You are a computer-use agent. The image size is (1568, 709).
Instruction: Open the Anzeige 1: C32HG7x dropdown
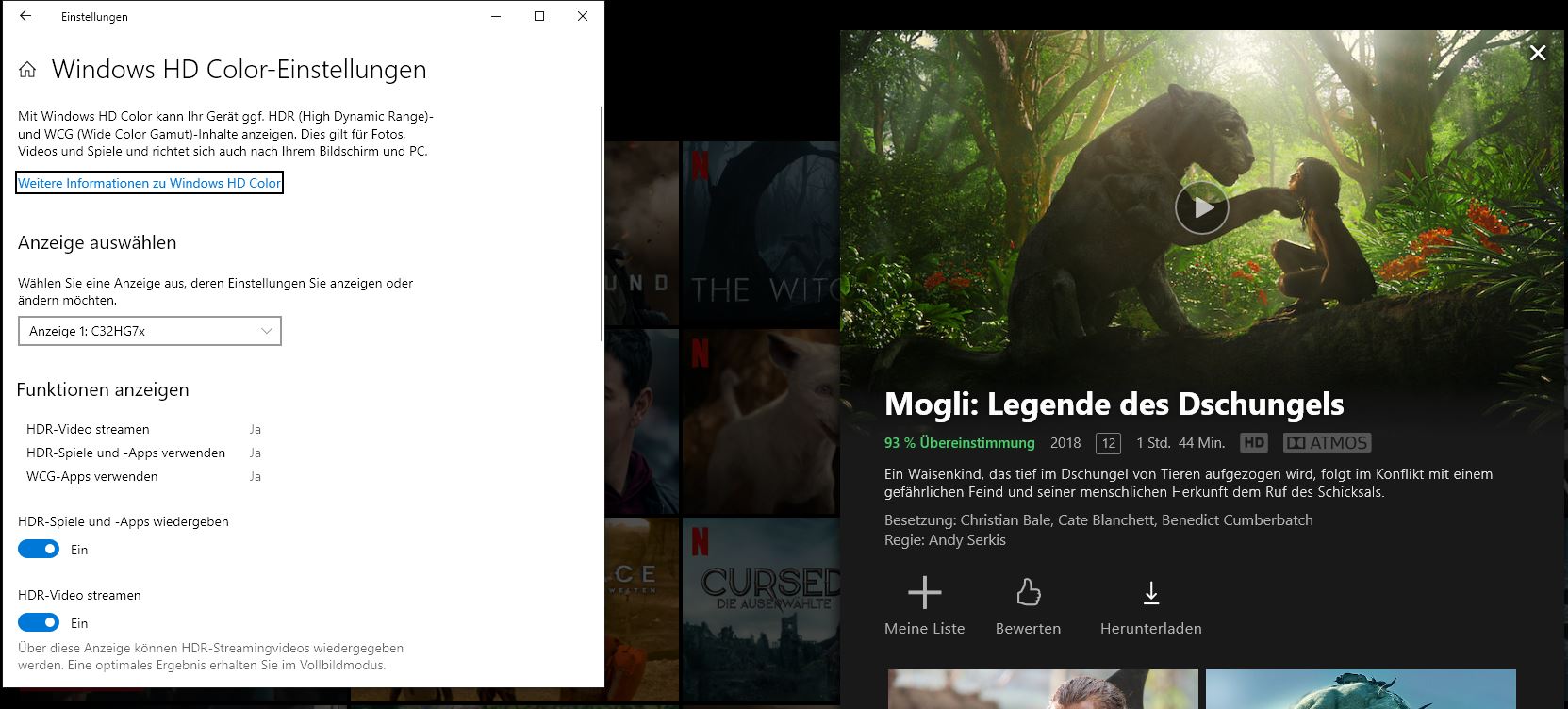coord(150,331)
